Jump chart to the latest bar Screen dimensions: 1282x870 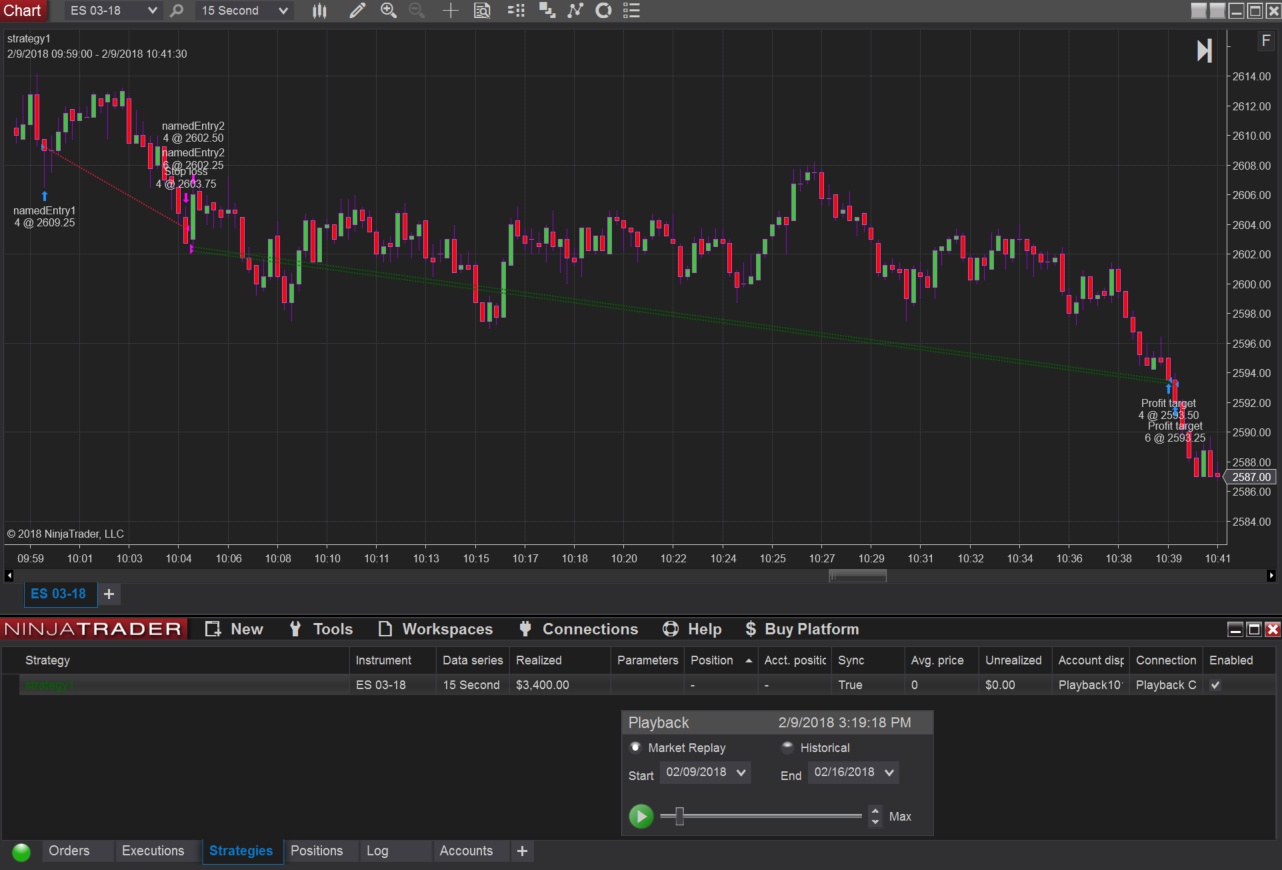coord(1205,50)
